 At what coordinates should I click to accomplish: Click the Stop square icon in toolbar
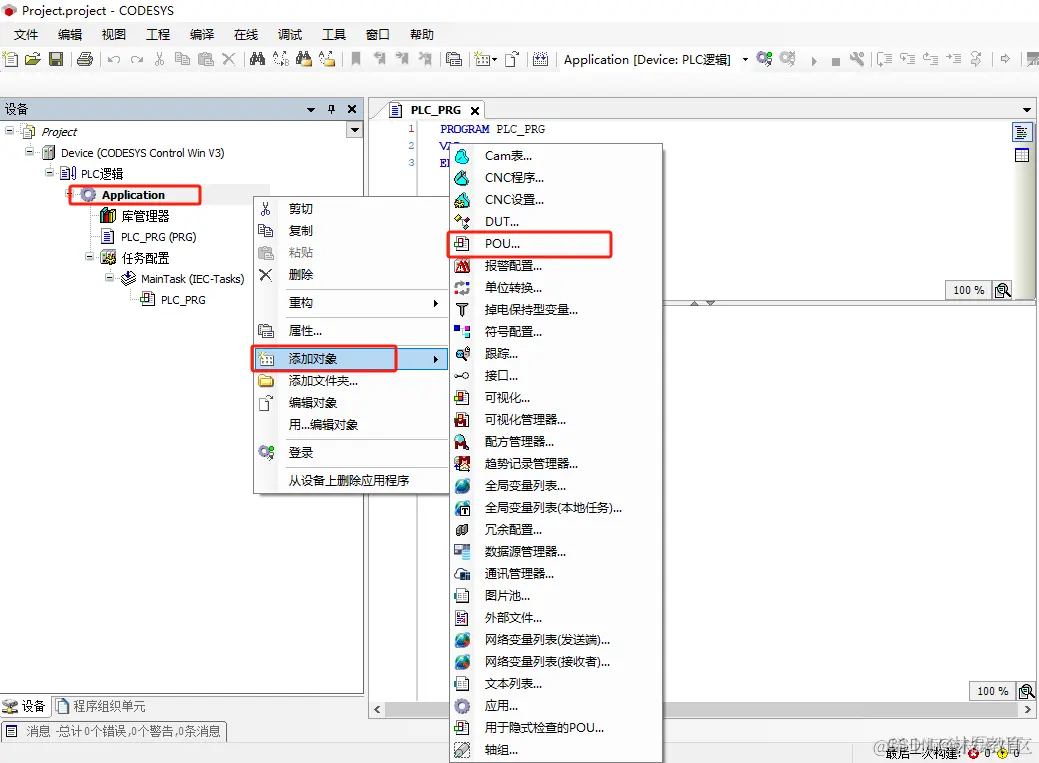click(836, 62)
